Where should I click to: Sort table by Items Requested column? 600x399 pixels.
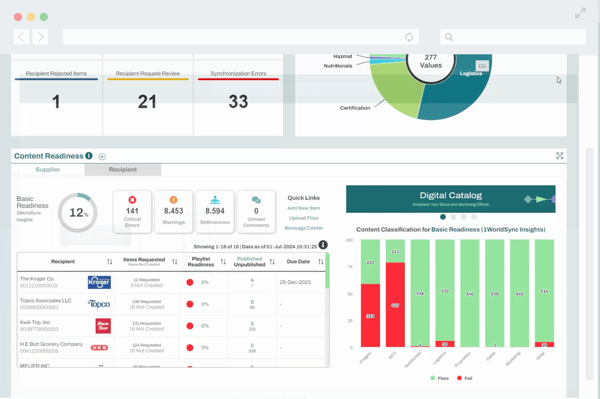pos(174,262)
